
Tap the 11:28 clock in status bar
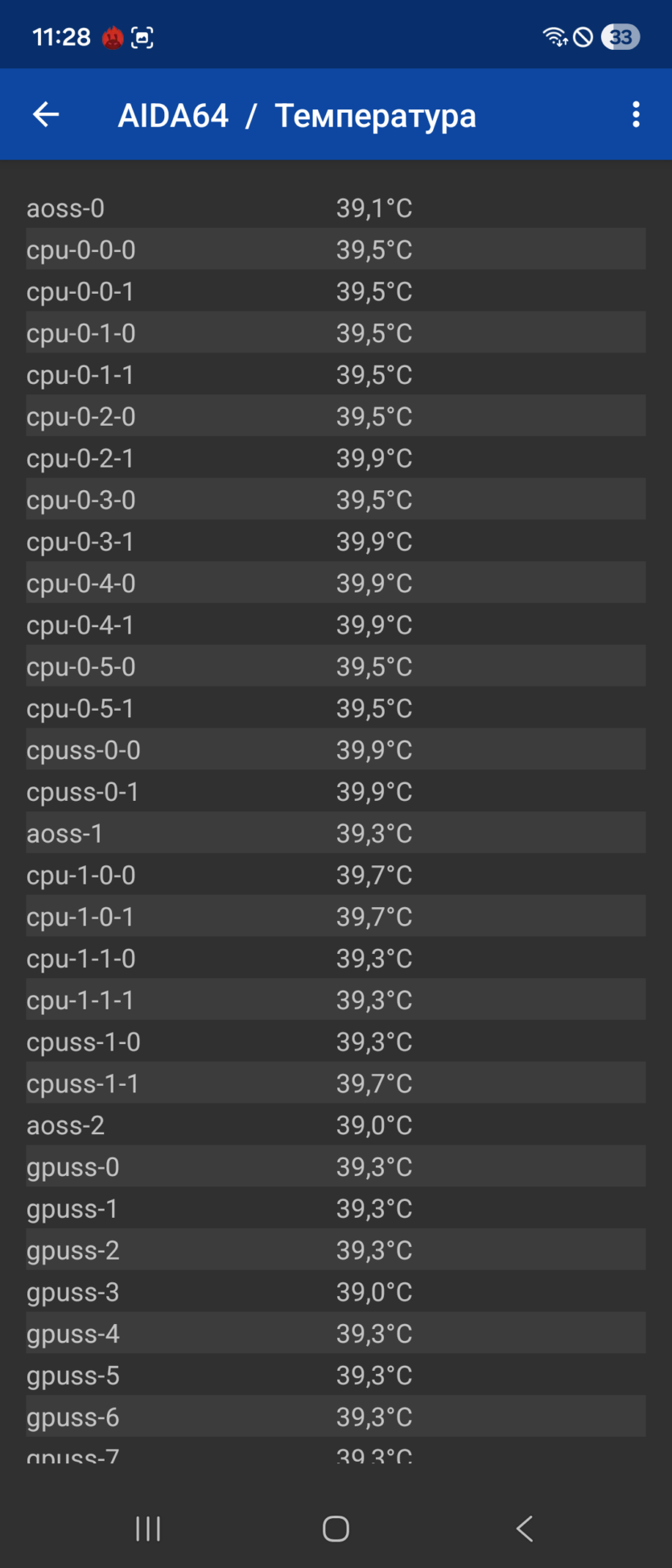pos(62,37)
